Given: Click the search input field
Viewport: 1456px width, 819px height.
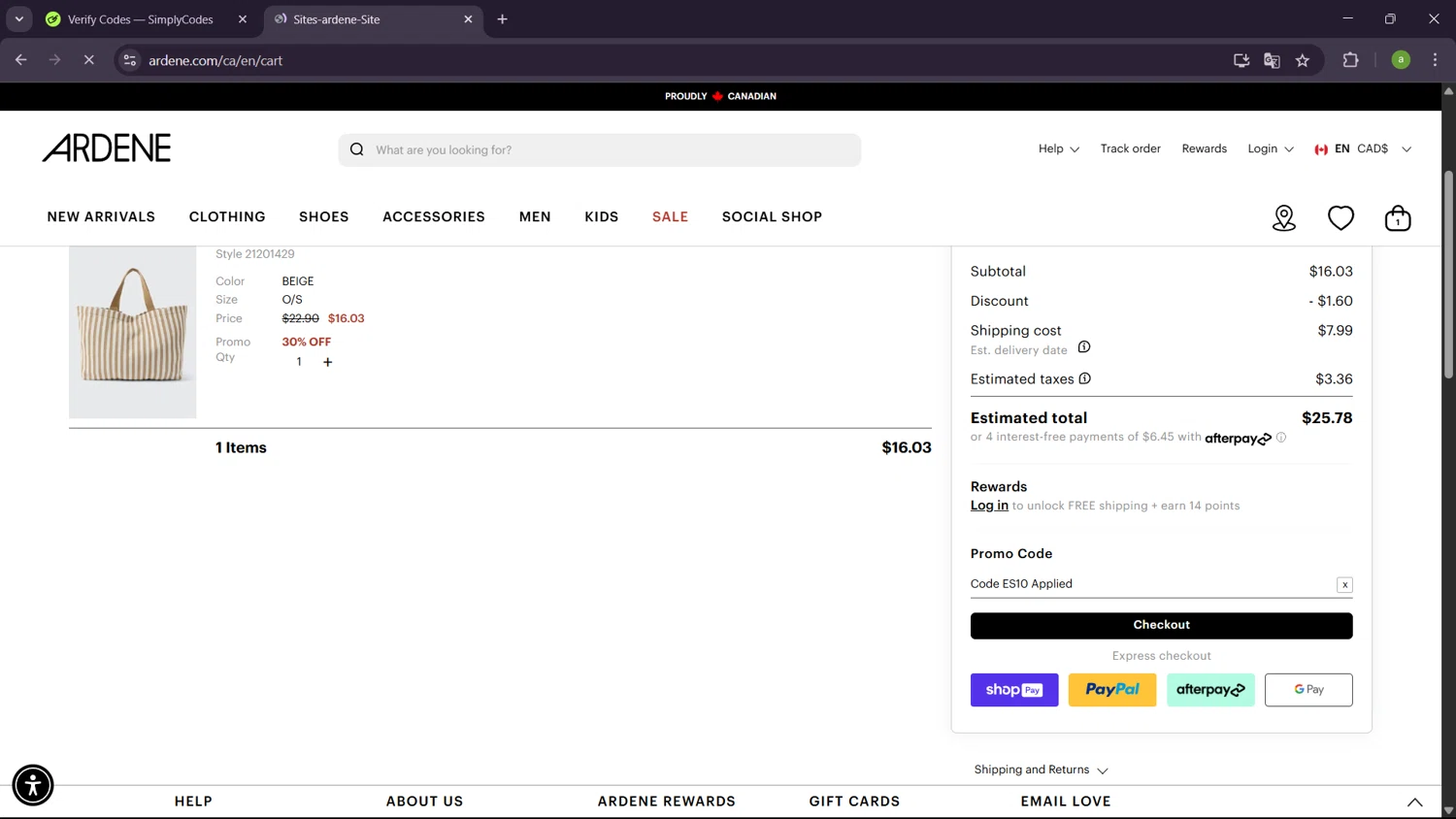Looking at the screenshot, I should click(x=600, y=149).
